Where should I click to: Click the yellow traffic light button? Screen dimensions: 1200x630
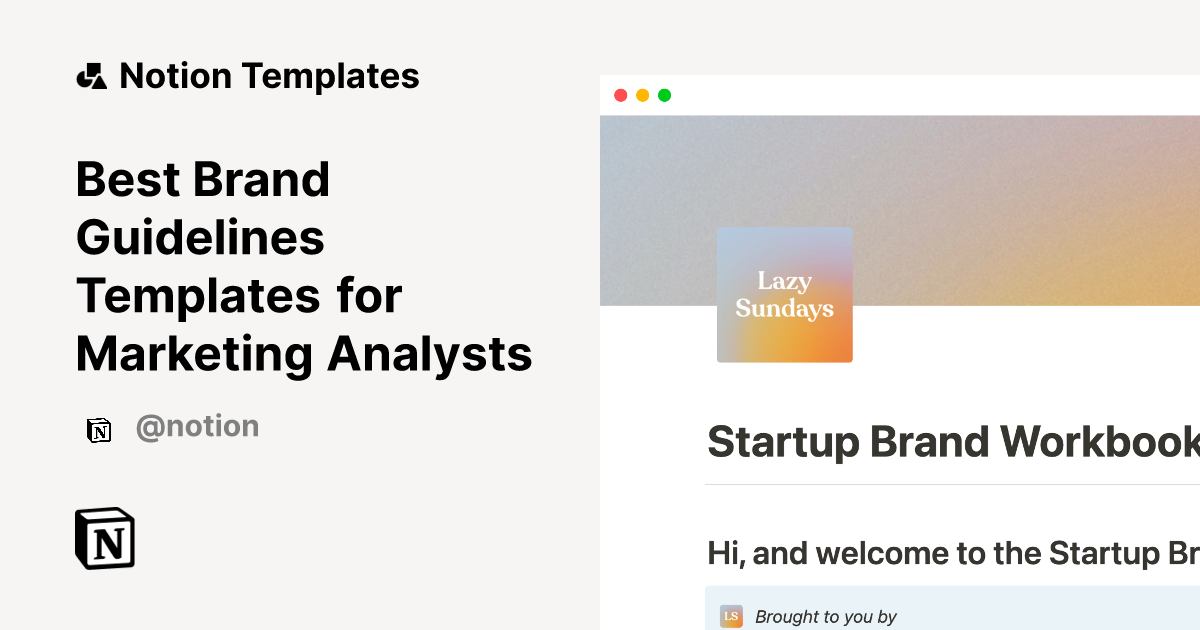643,95
